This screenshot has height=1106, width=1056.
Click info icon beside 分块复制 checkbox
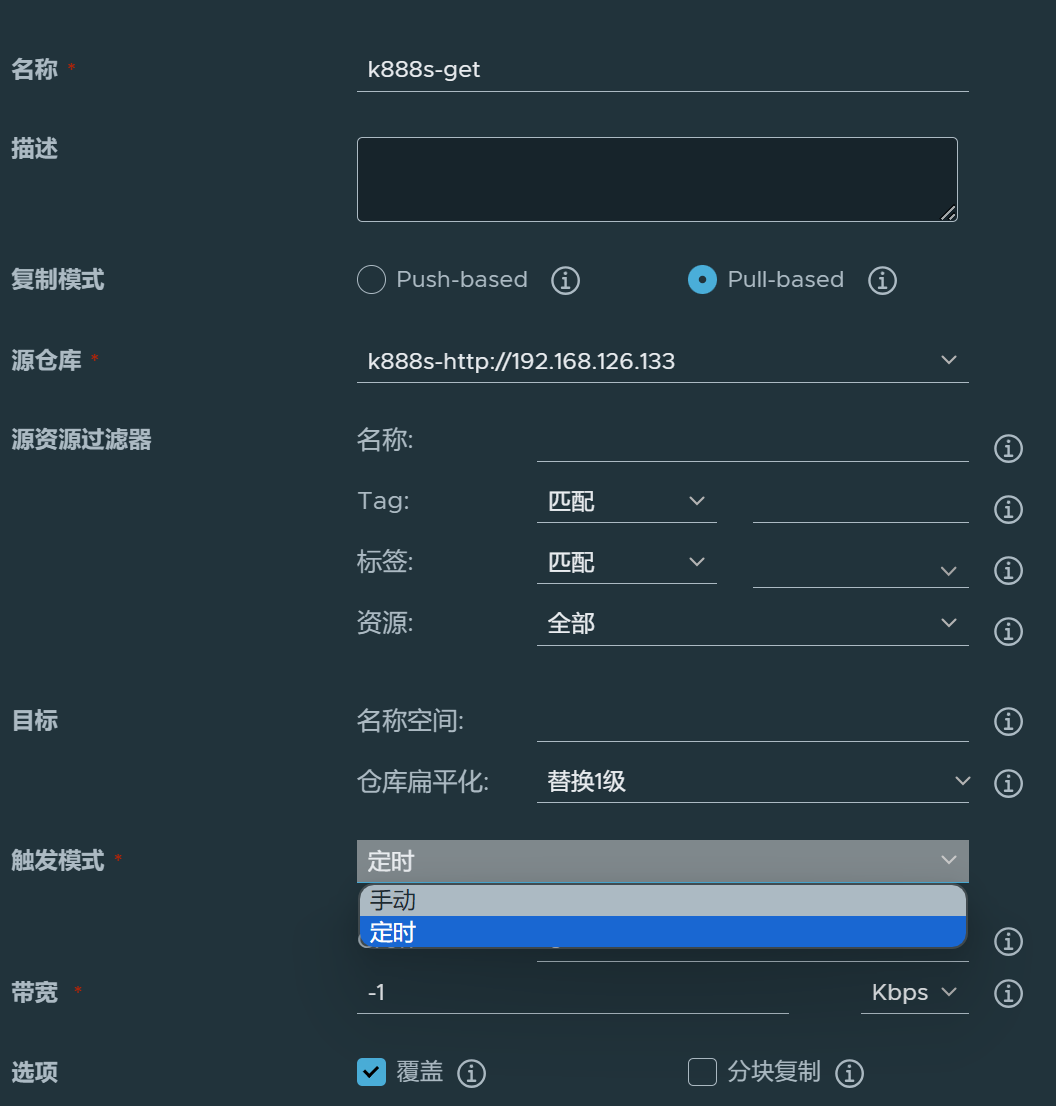click(x=849, y=1074)
